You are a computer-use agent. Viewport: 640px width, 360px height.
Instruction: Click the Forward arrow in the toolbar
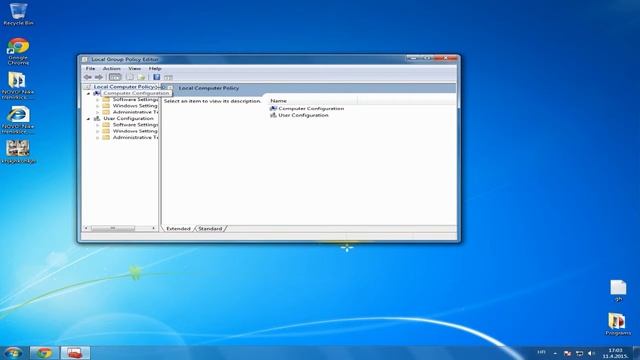pos(99,77)
